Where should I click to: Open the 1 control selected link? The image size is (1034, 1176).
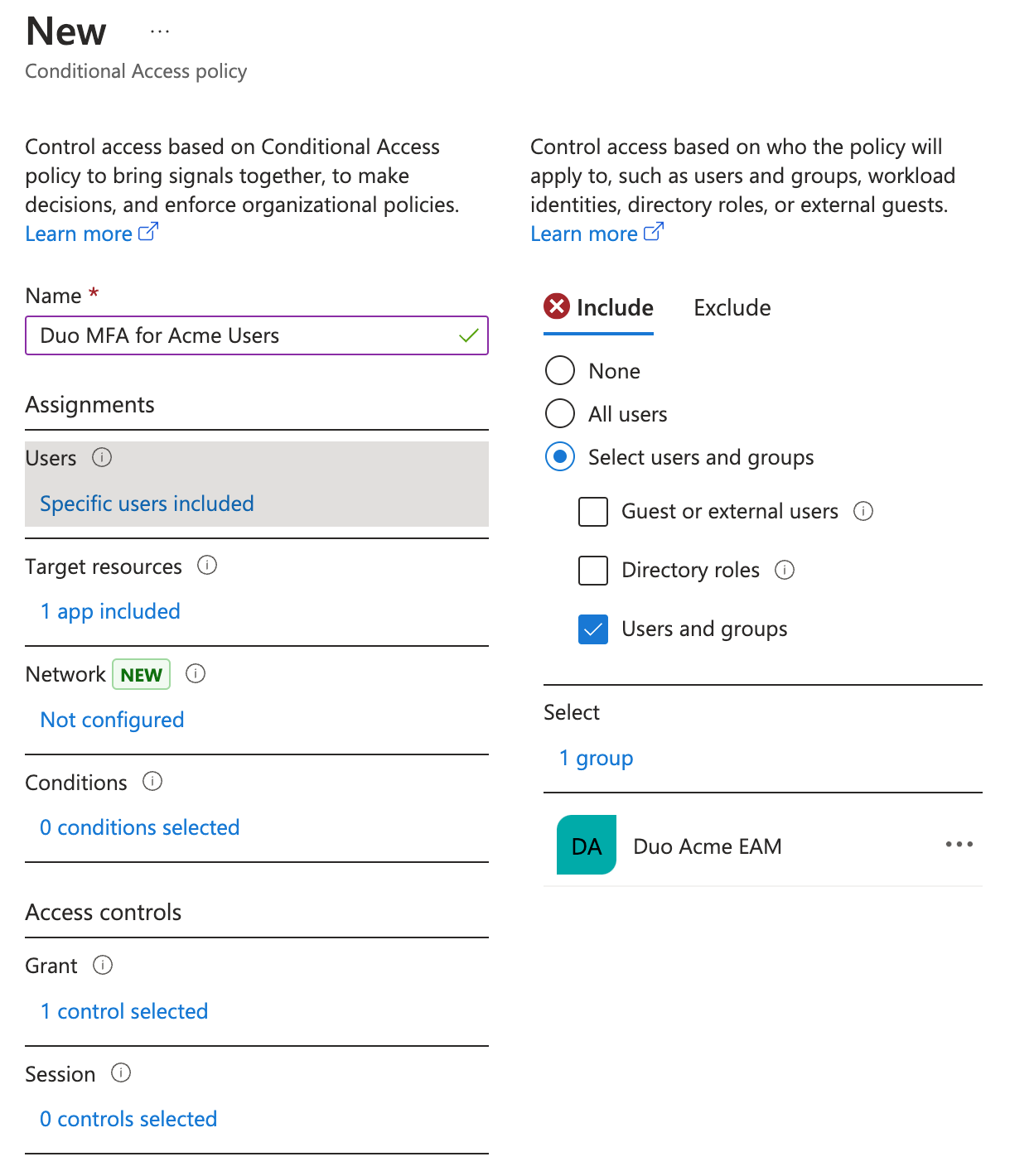[x=124, y=1011]
